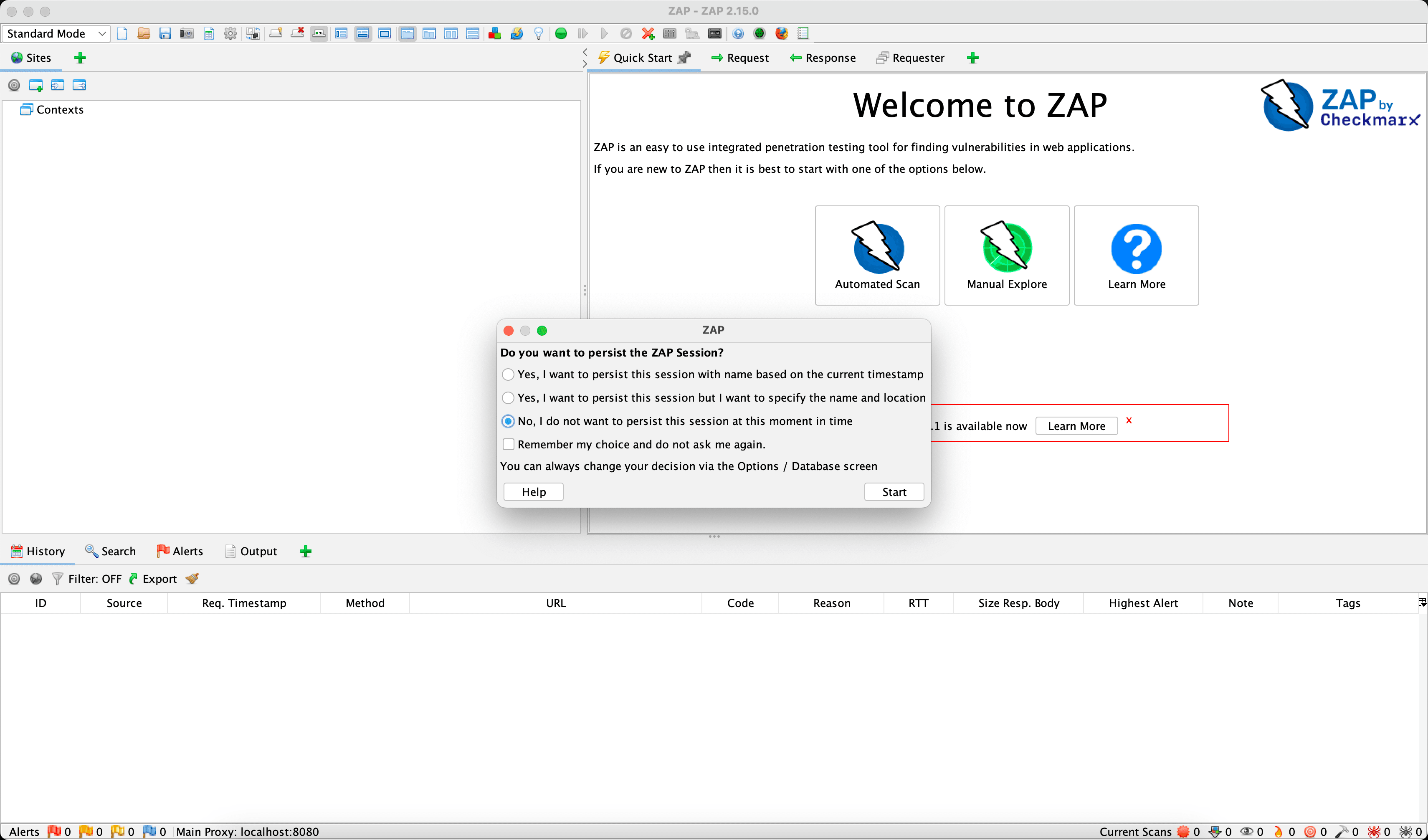Viewport: 1428px width, 840px height.
Task: Click the light bulb tips icon
Action: 538,33
